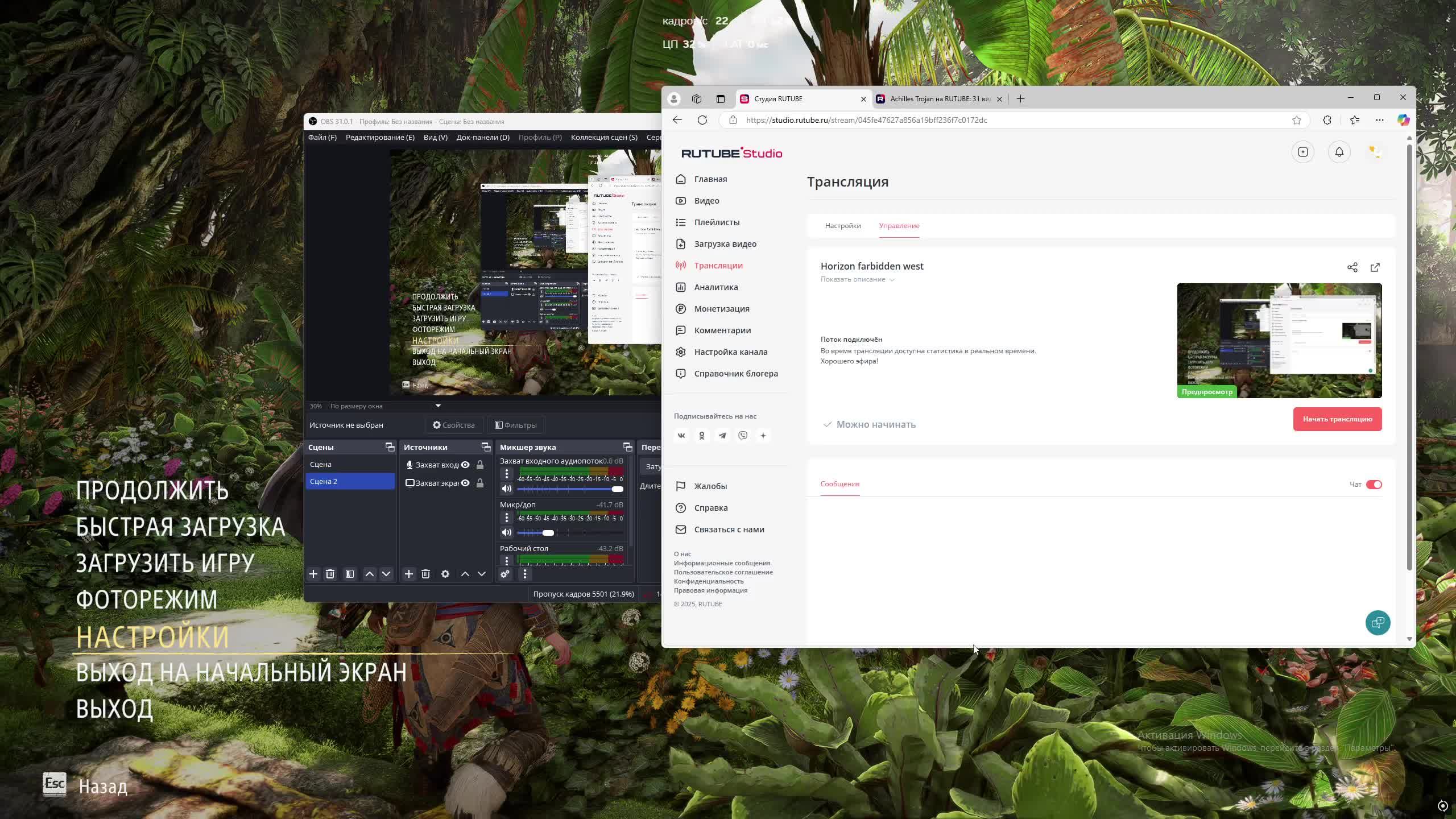Lock the Захват входного audio source

480,465
